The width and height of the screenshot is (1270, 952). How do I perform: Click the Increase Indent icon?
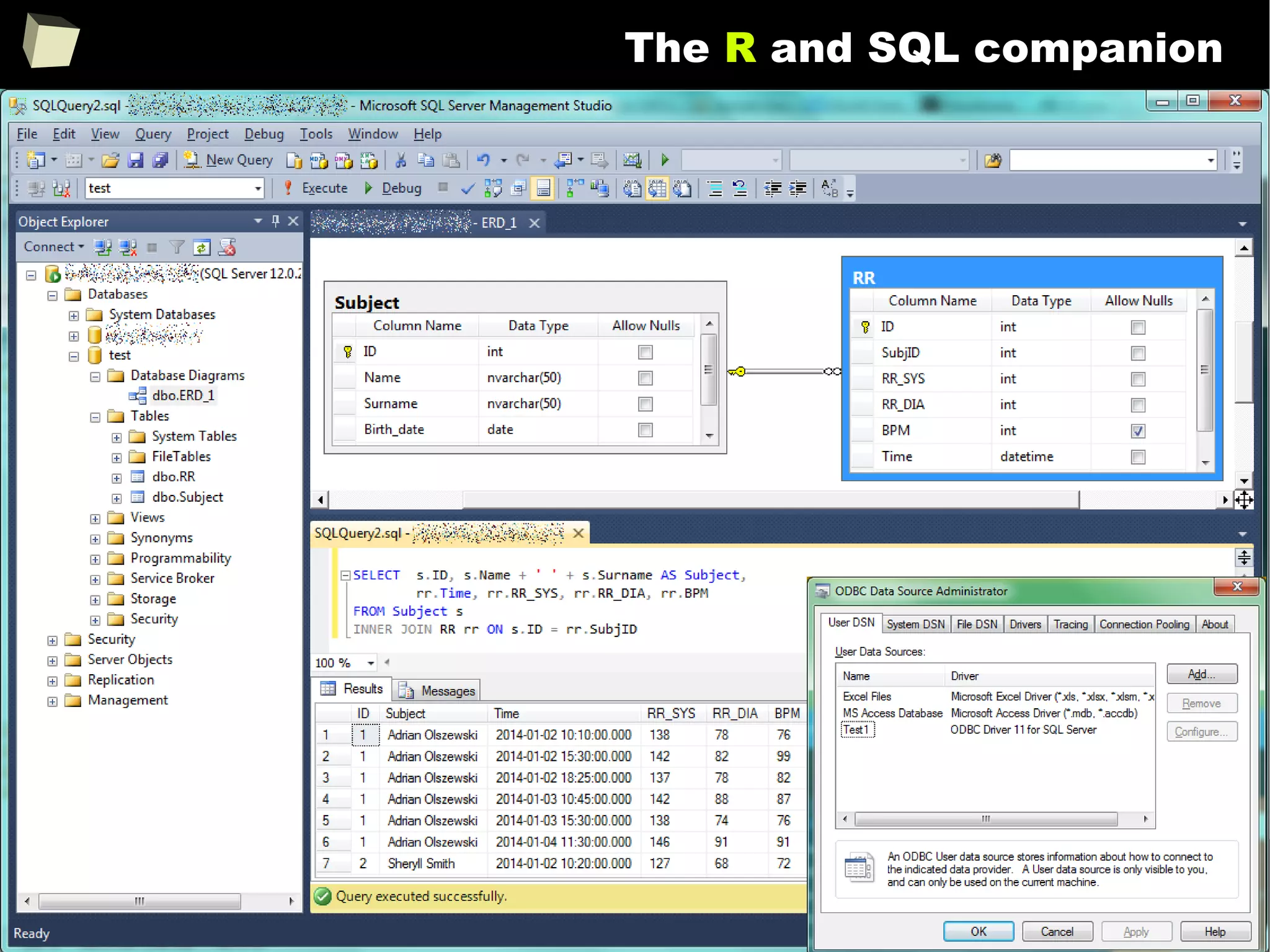pyautogui.click(x=797, y=189)
